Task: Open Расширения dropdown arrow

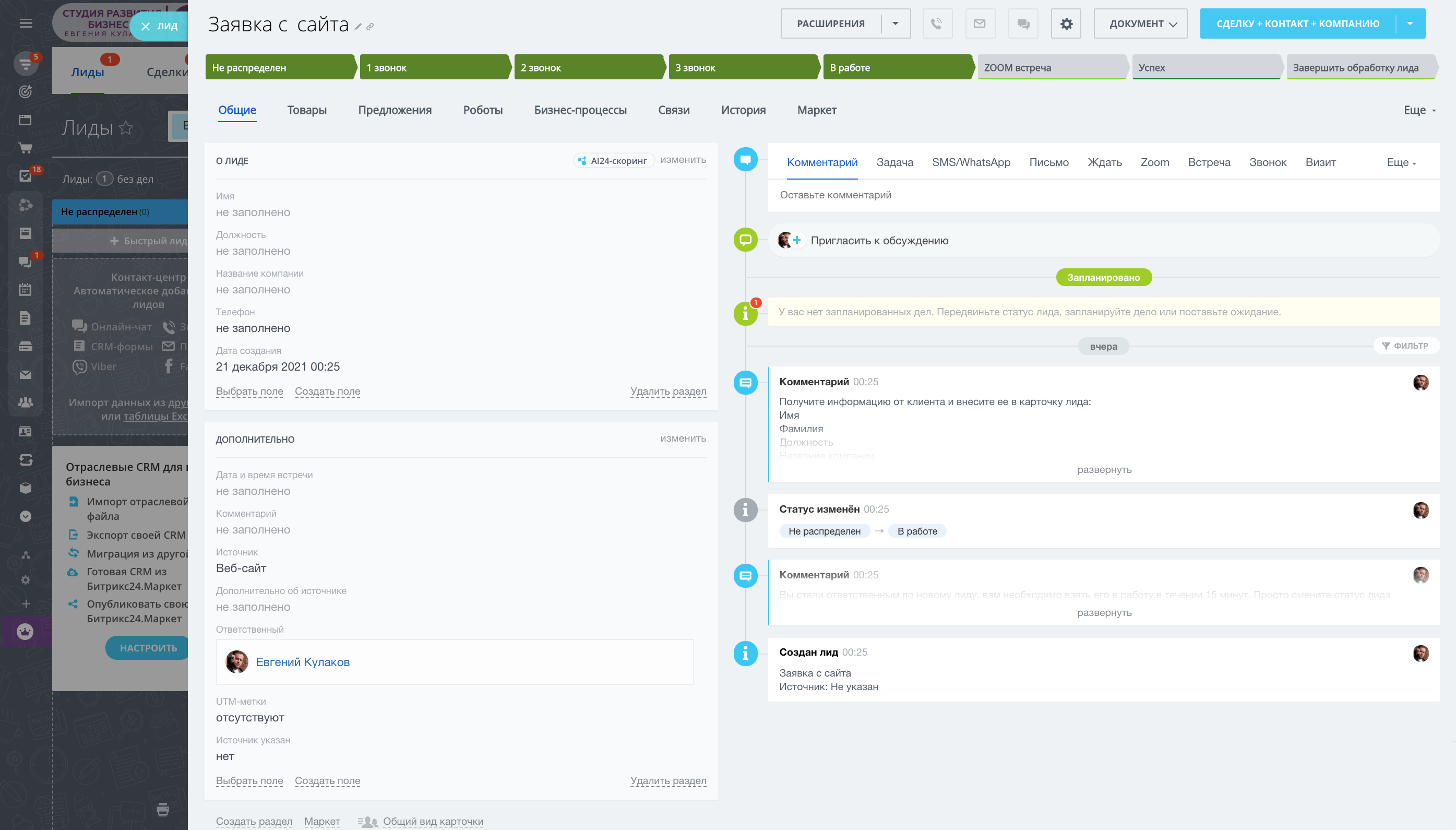Action: (895, 24)
